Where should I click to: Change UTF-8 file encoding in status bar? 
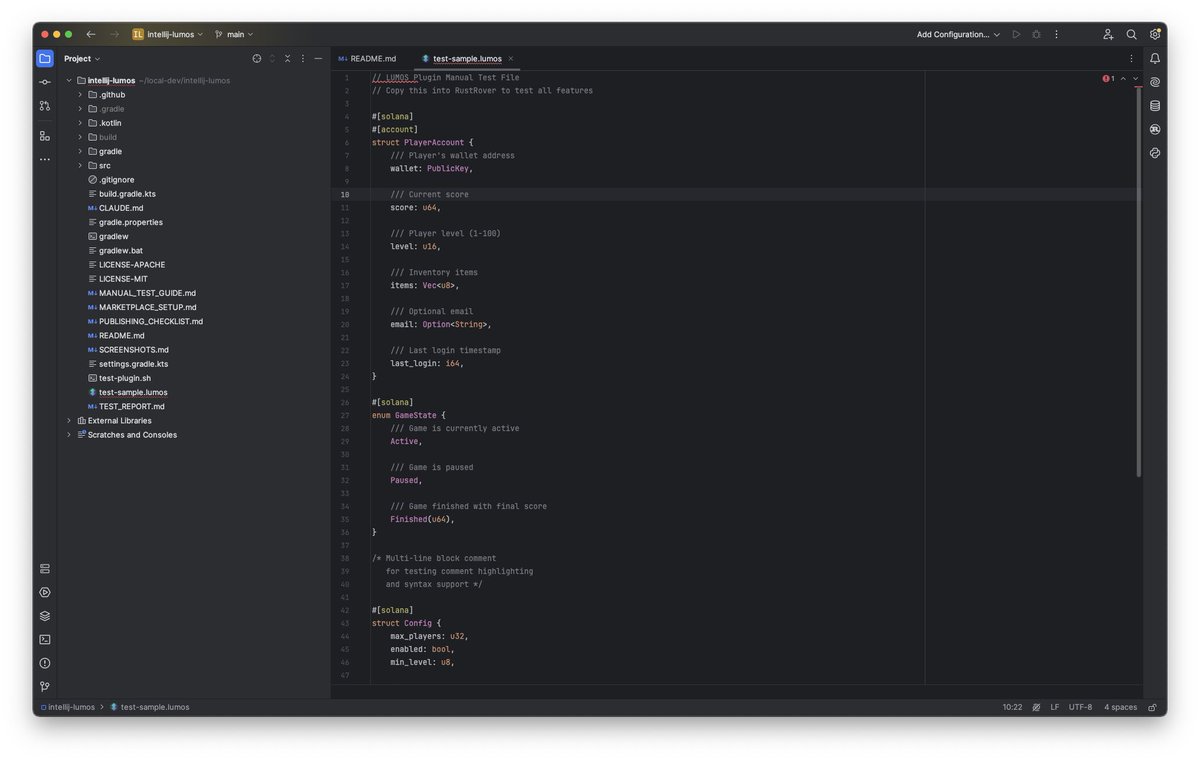click(x=1080, y=707)
